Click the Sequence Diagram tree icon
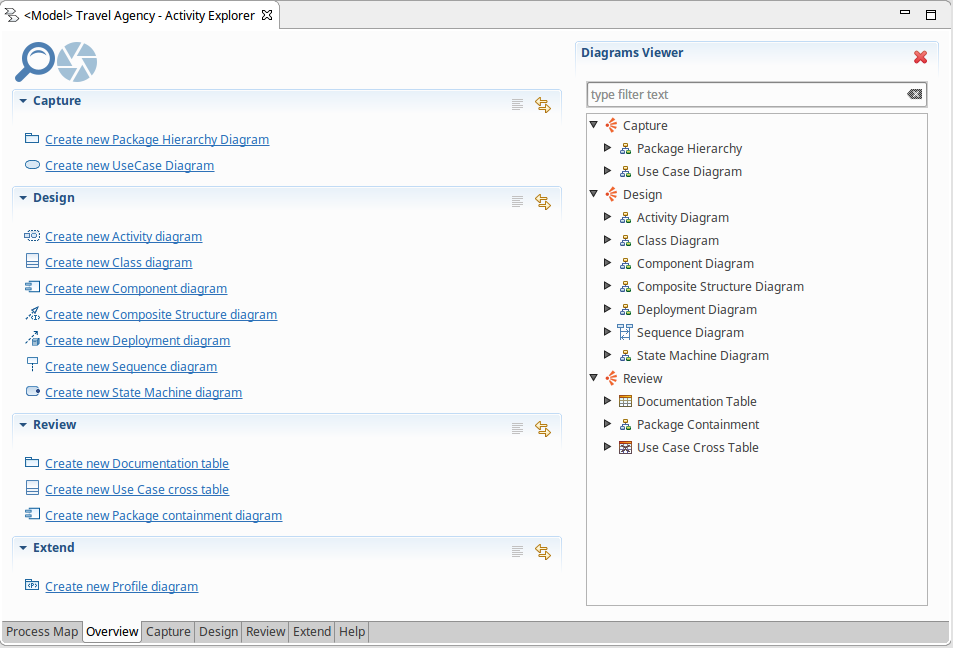This screenshot has width=953, height=648. tap(625, 332)
